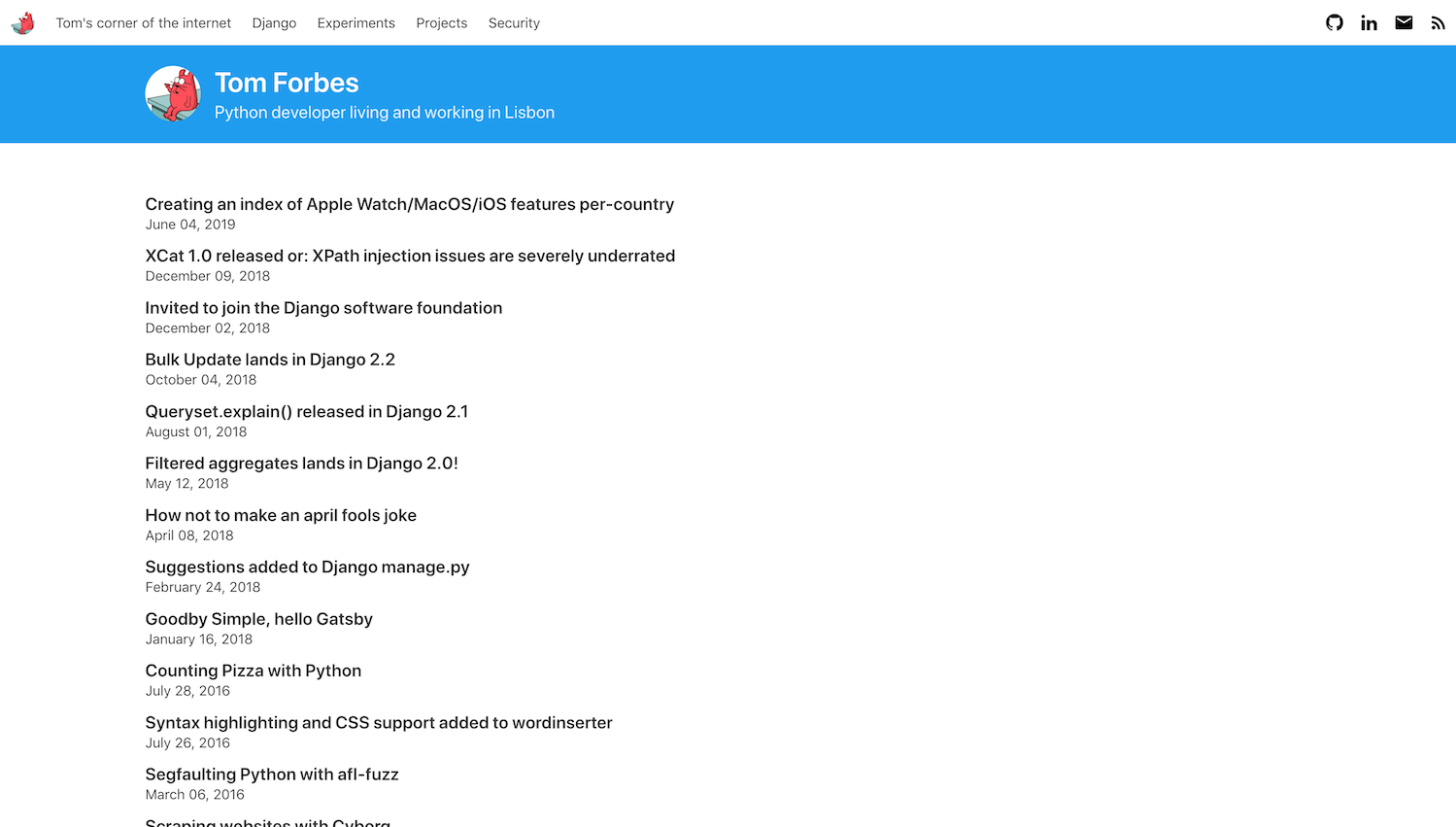Open the LinkedIn icon link
Image resolution: width=1456 pixels, height=827 pixels.
tap(1369, 22)
